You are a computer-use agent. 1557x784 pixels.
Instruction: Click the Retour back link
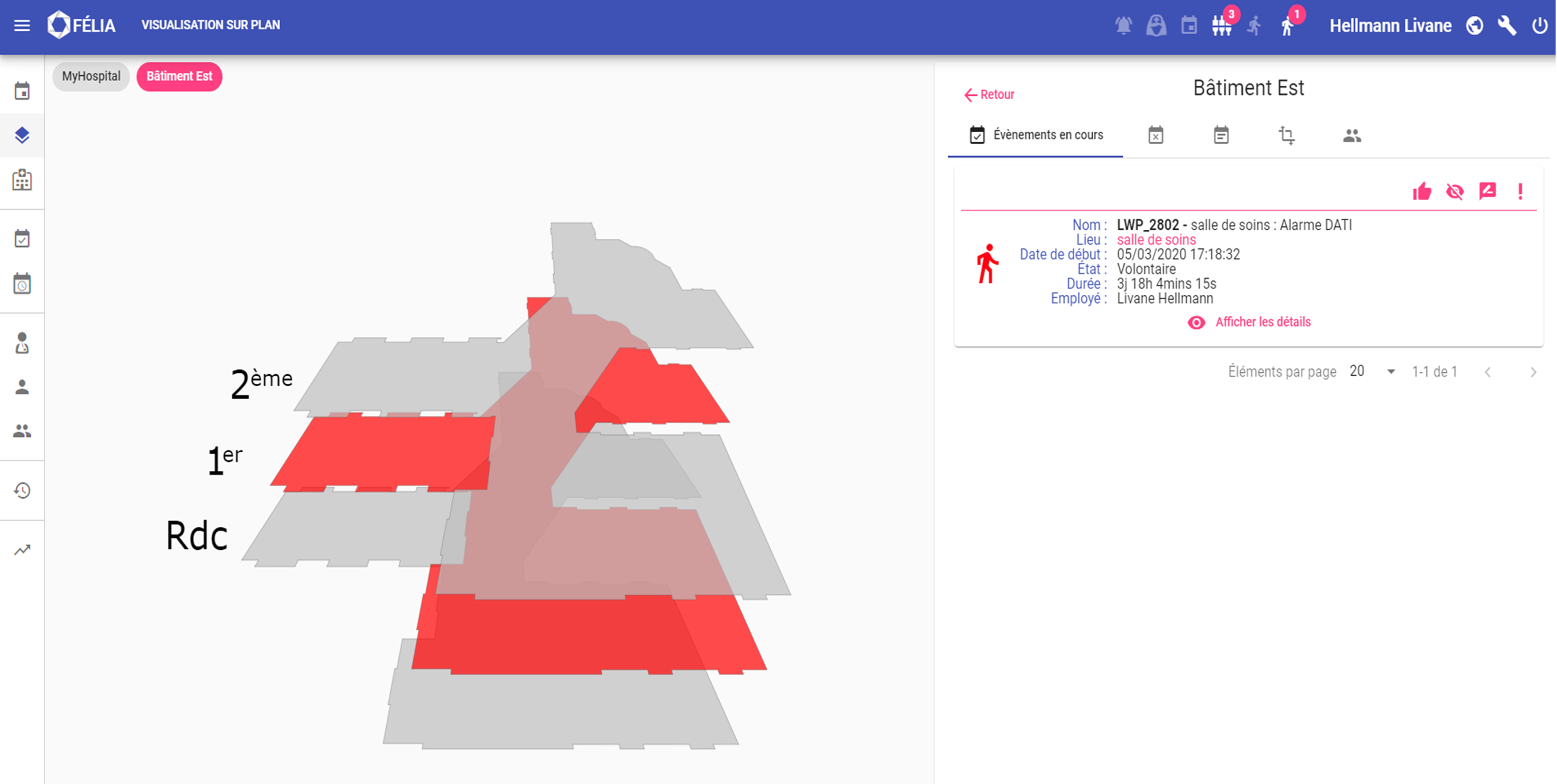pyautogui.click(x=989, y=95)
